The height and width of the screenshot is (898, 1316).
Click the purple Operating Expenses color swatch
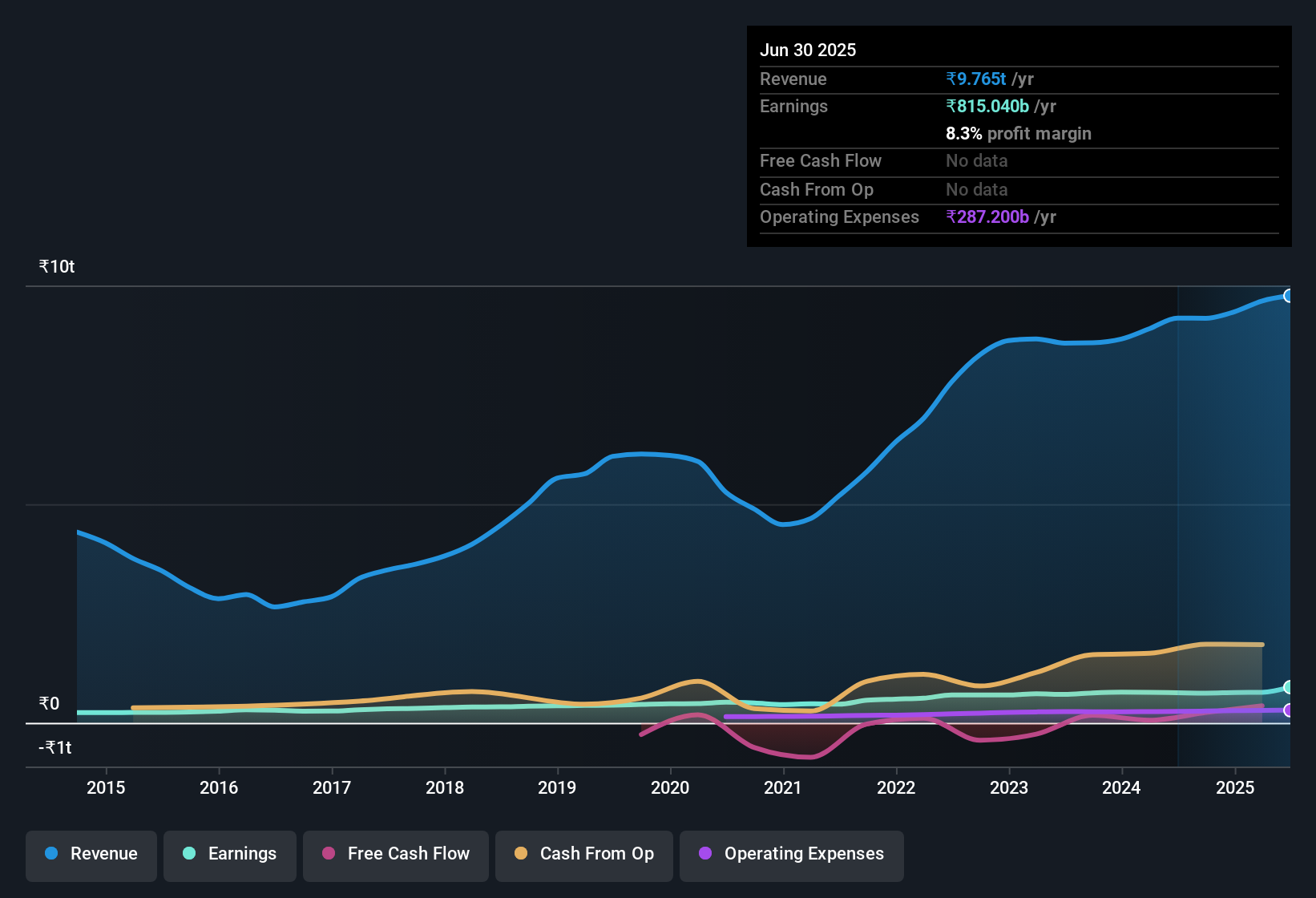(x=705, y=854)
